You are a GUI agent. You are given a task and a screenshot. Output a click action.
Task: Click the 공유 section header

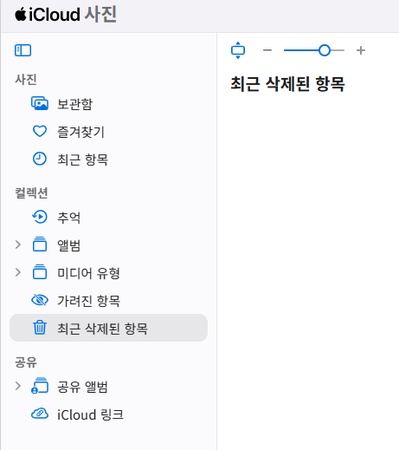coord(26,362)
